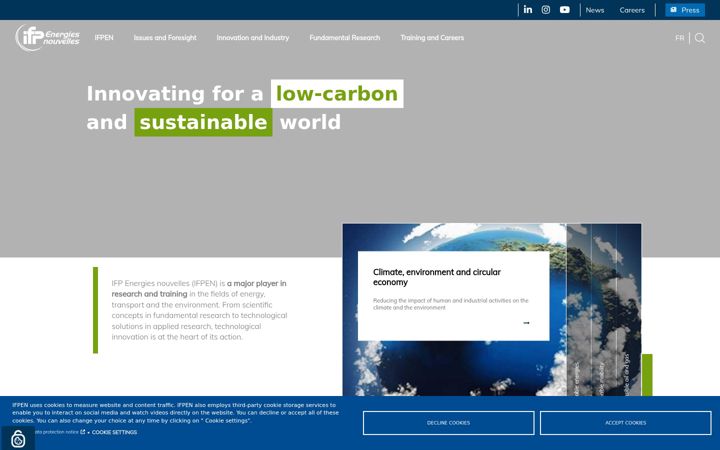Viewport: 720px width, 450px height.
Task: Click the 'low-carbon' highlighted headline word
Action: pos(337,94)
